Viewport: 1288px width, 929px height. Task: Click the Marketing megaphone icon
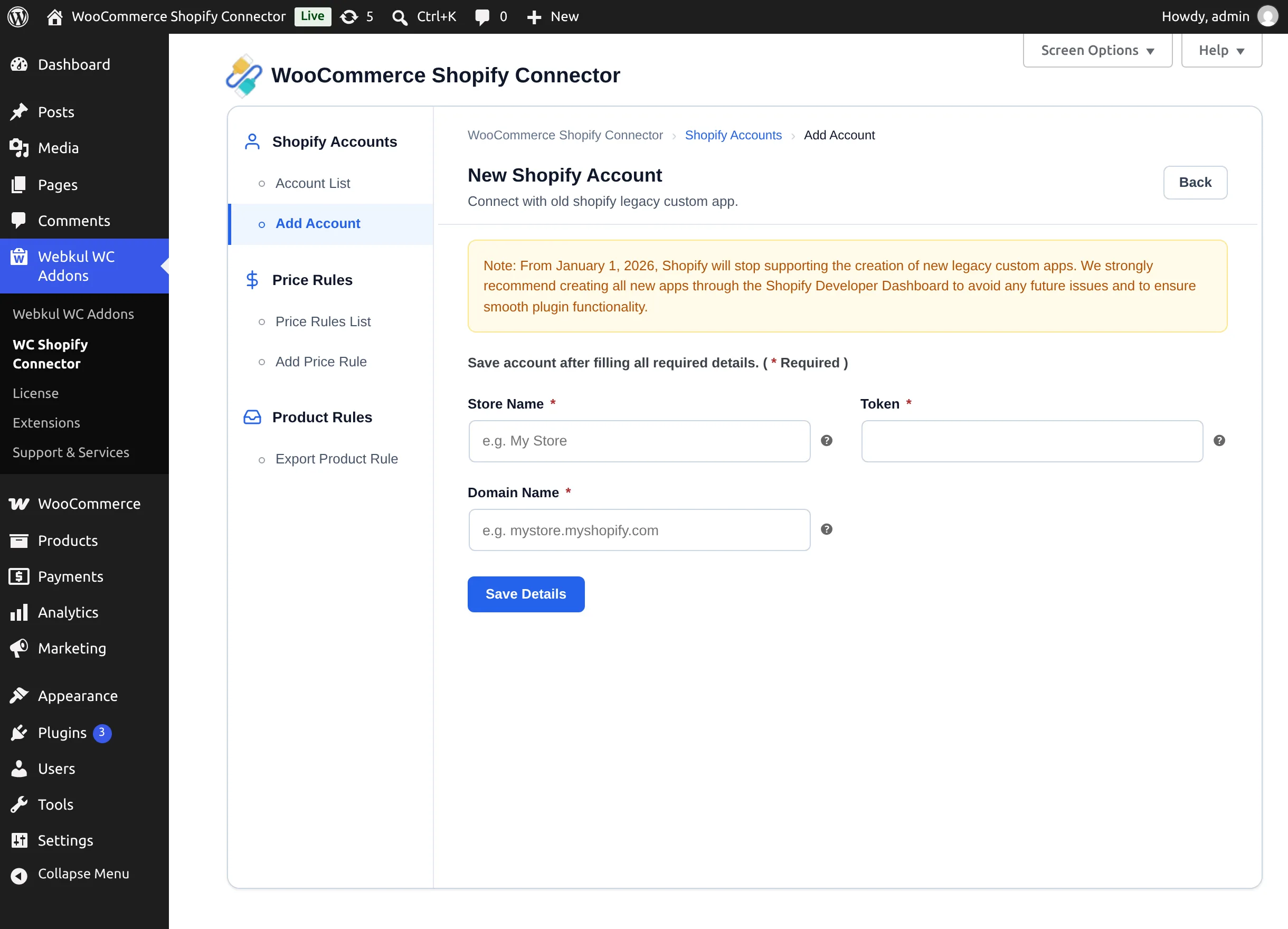(19, 648)
